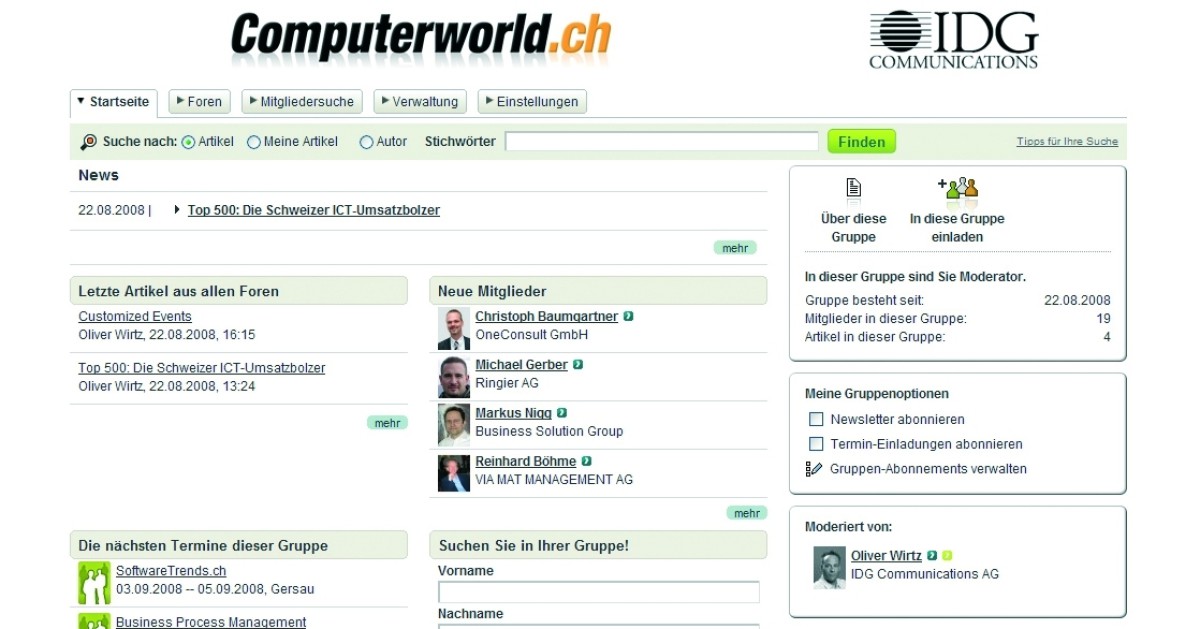Click the green arrow icon beside Oliver Wirtz

pos(932,555)
